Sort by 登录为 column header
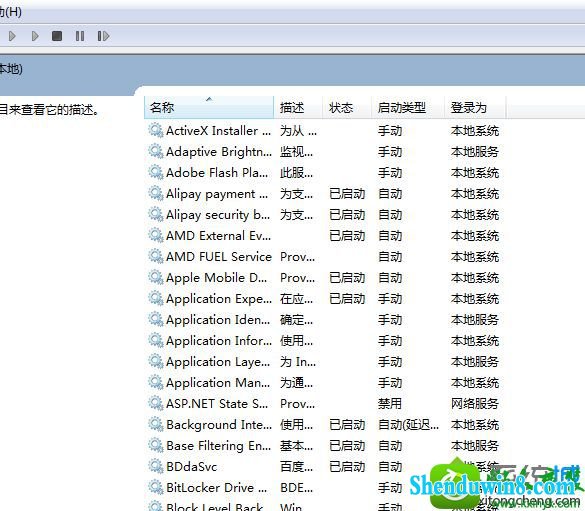The width and height of the screenshot is (585, 511). 475,107
